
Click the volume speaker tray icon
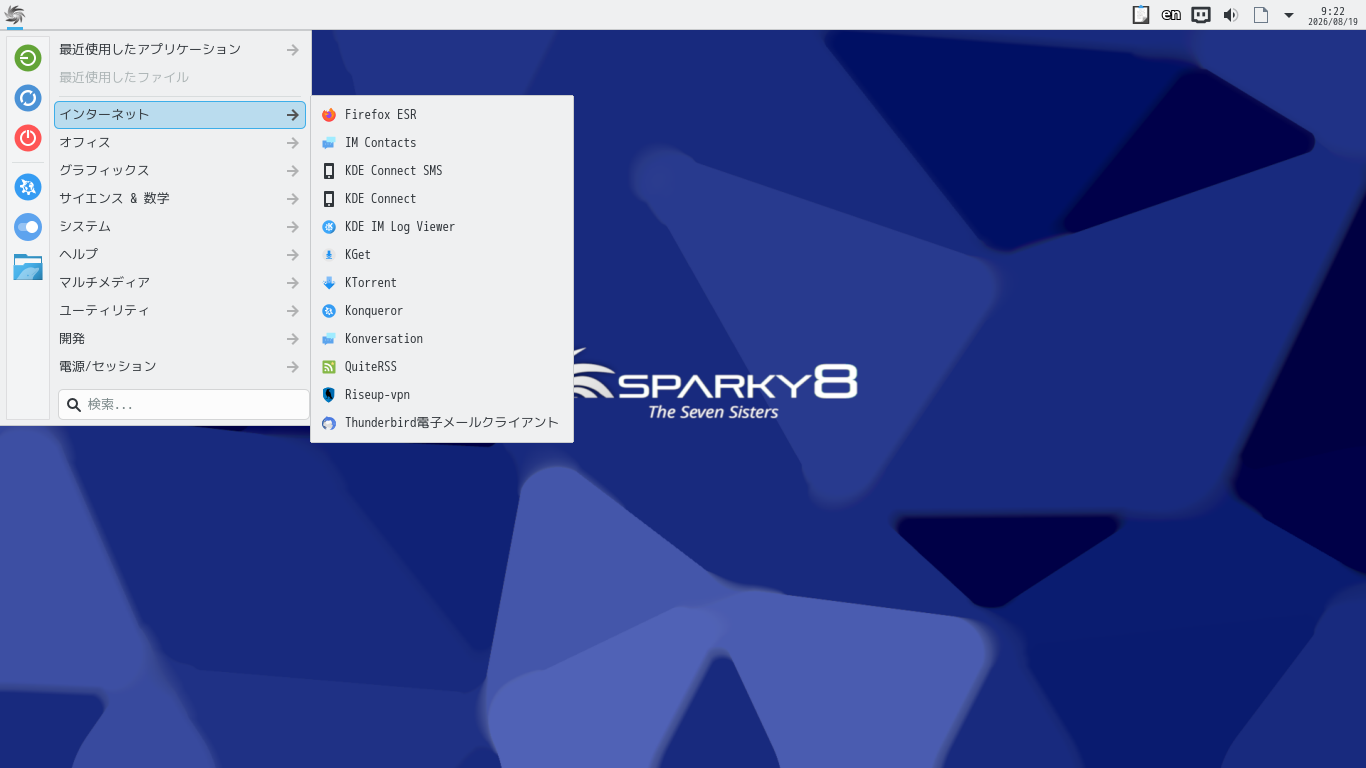1231,15
